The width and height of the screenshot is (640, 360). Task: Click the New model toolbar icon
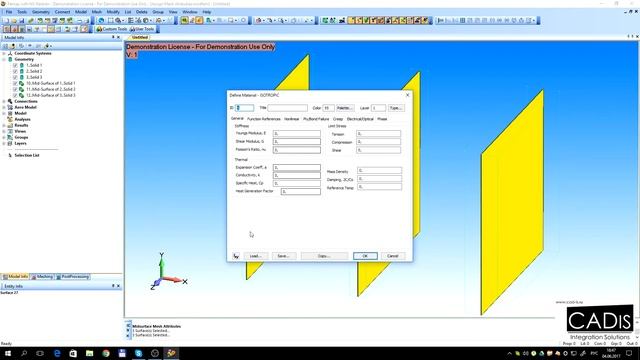6,20
